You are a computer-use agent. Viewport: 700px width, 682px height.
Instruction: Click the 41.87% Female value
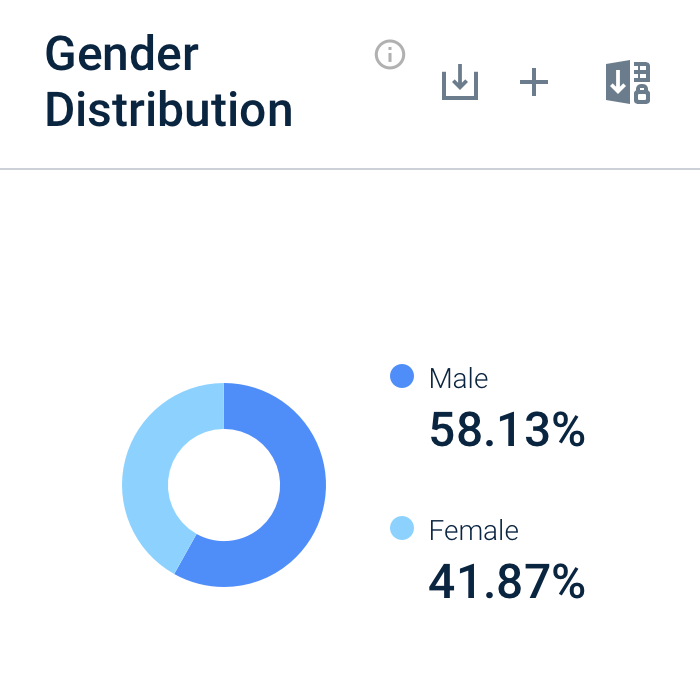(x=506, y=581)
